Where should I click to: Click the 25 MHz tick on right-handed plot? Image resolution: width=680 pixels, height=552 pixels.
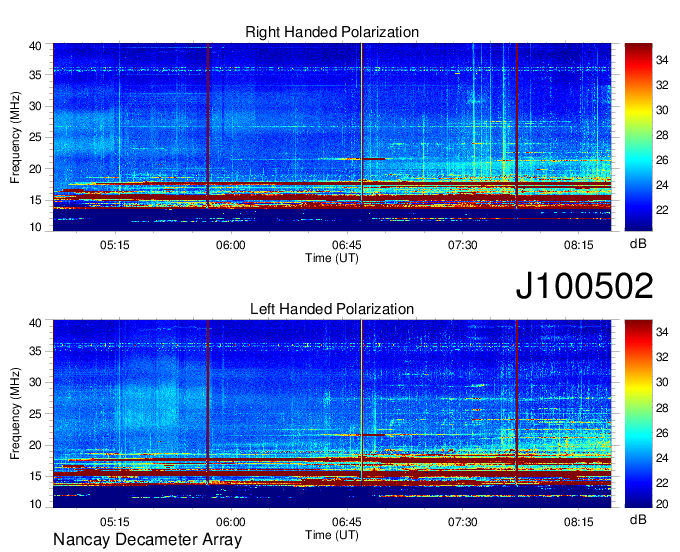pos(35,137)
